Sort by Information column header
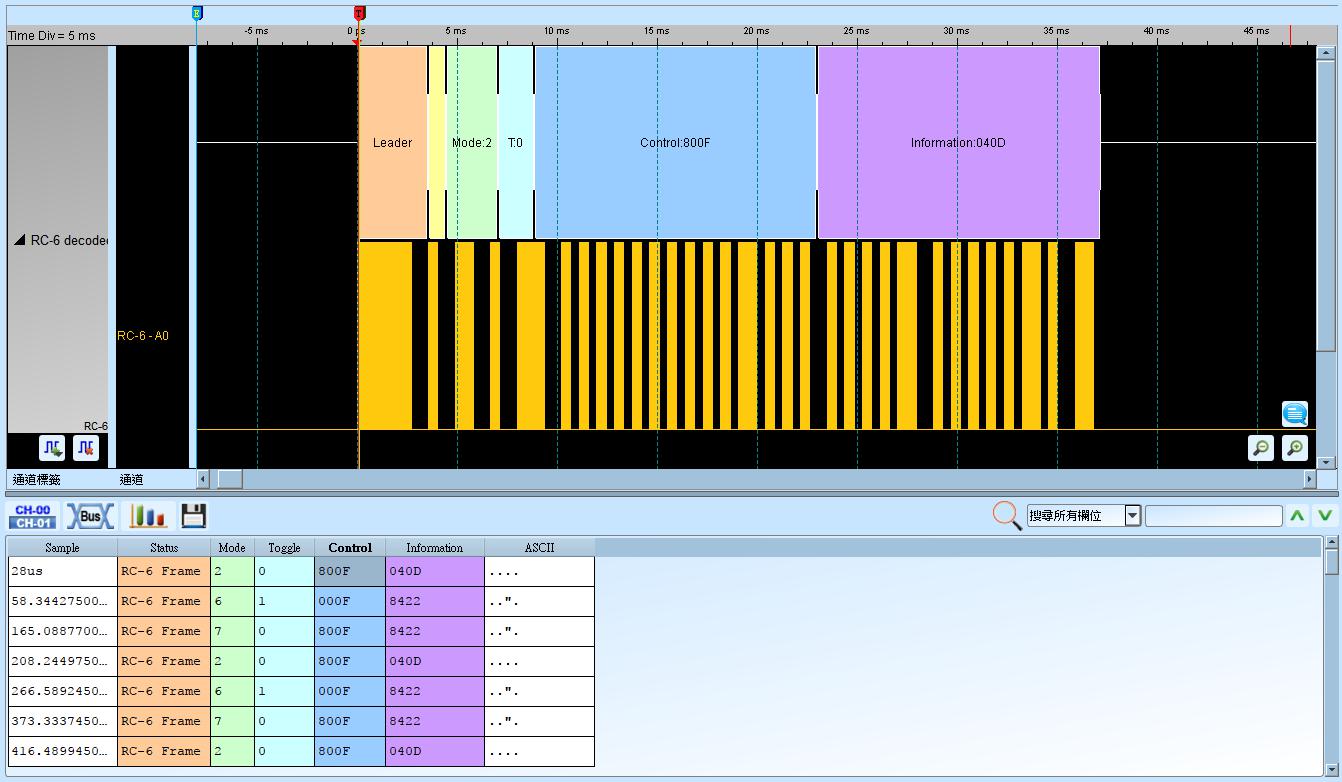 435,547
